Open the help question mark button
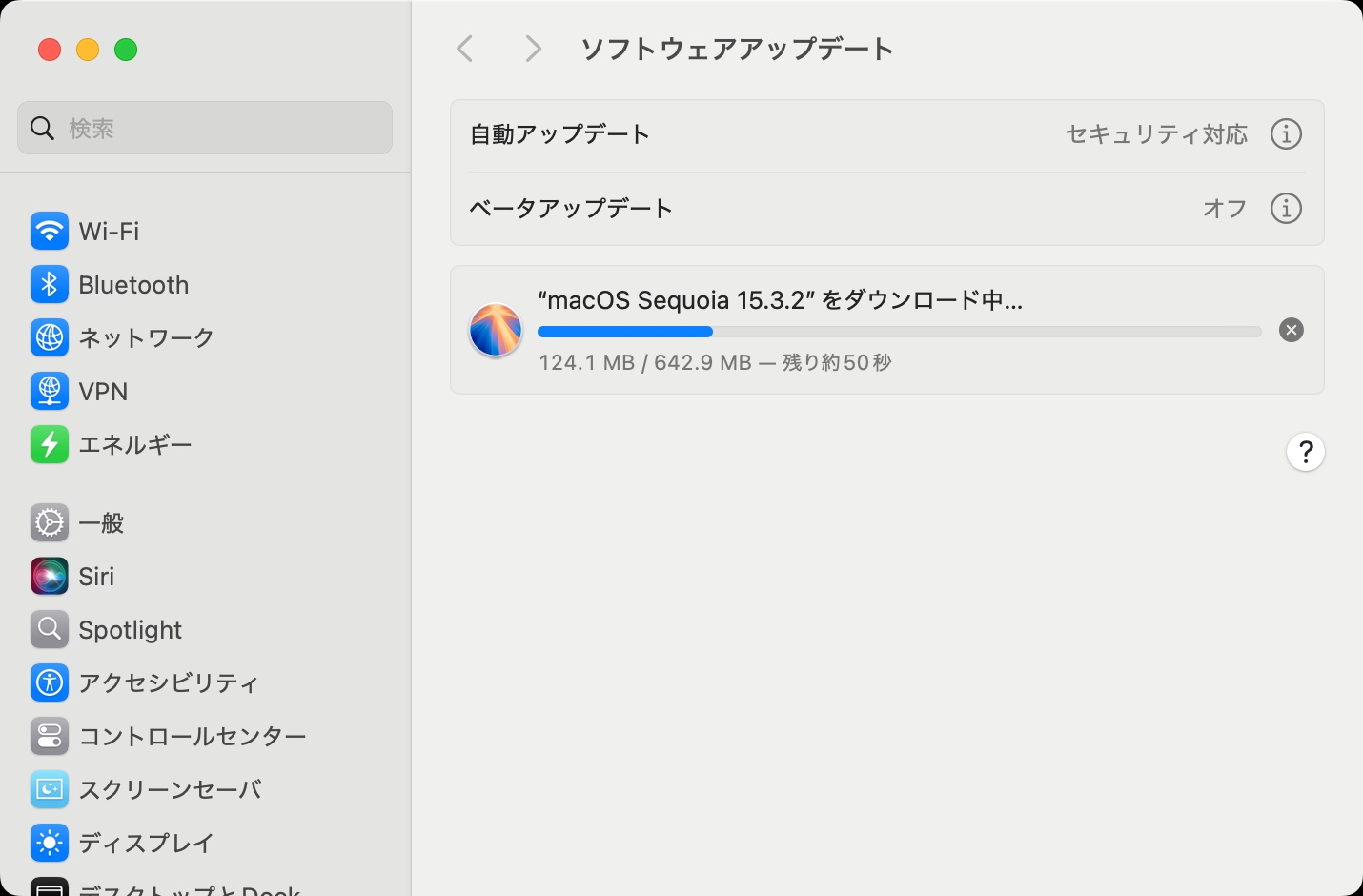The width and height of the screenshot is (1363, 896). coord(1306,452)
